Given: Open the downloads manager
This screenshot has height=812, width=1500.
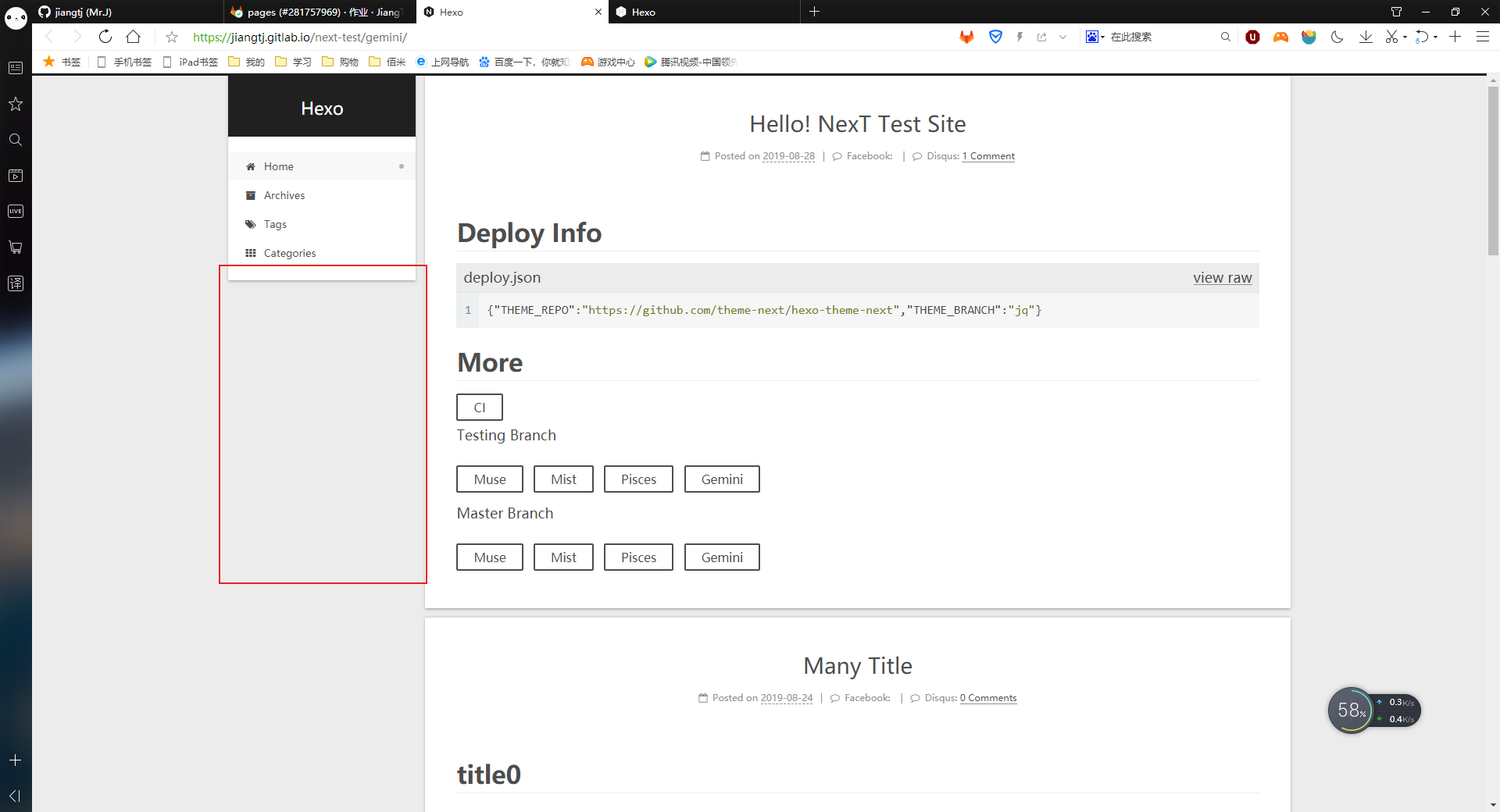Looking at the screenshot, I should pos(1366,37).
